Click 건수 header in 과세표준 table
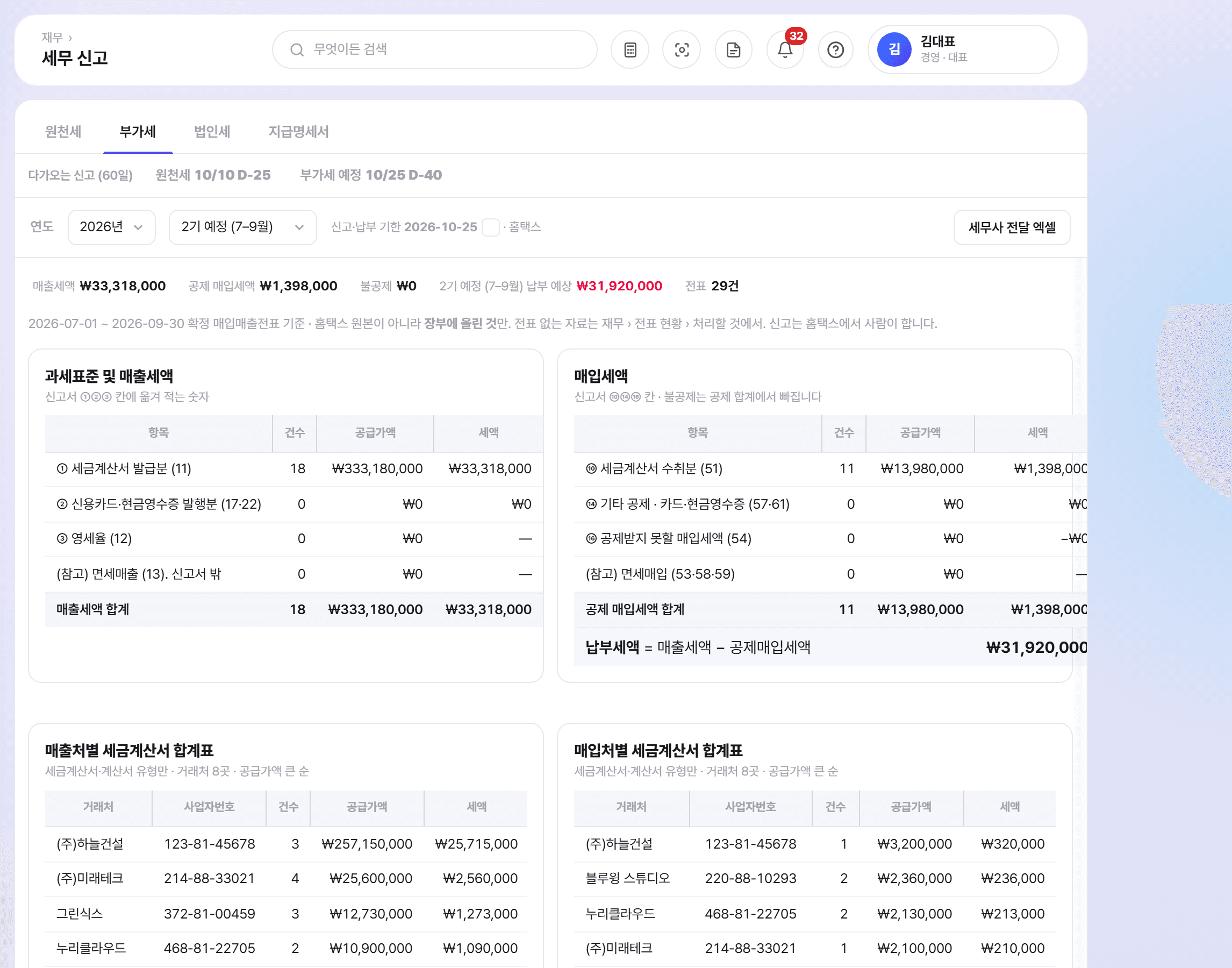This screenshot has width=1232, height=968. [x=295, y=433]
